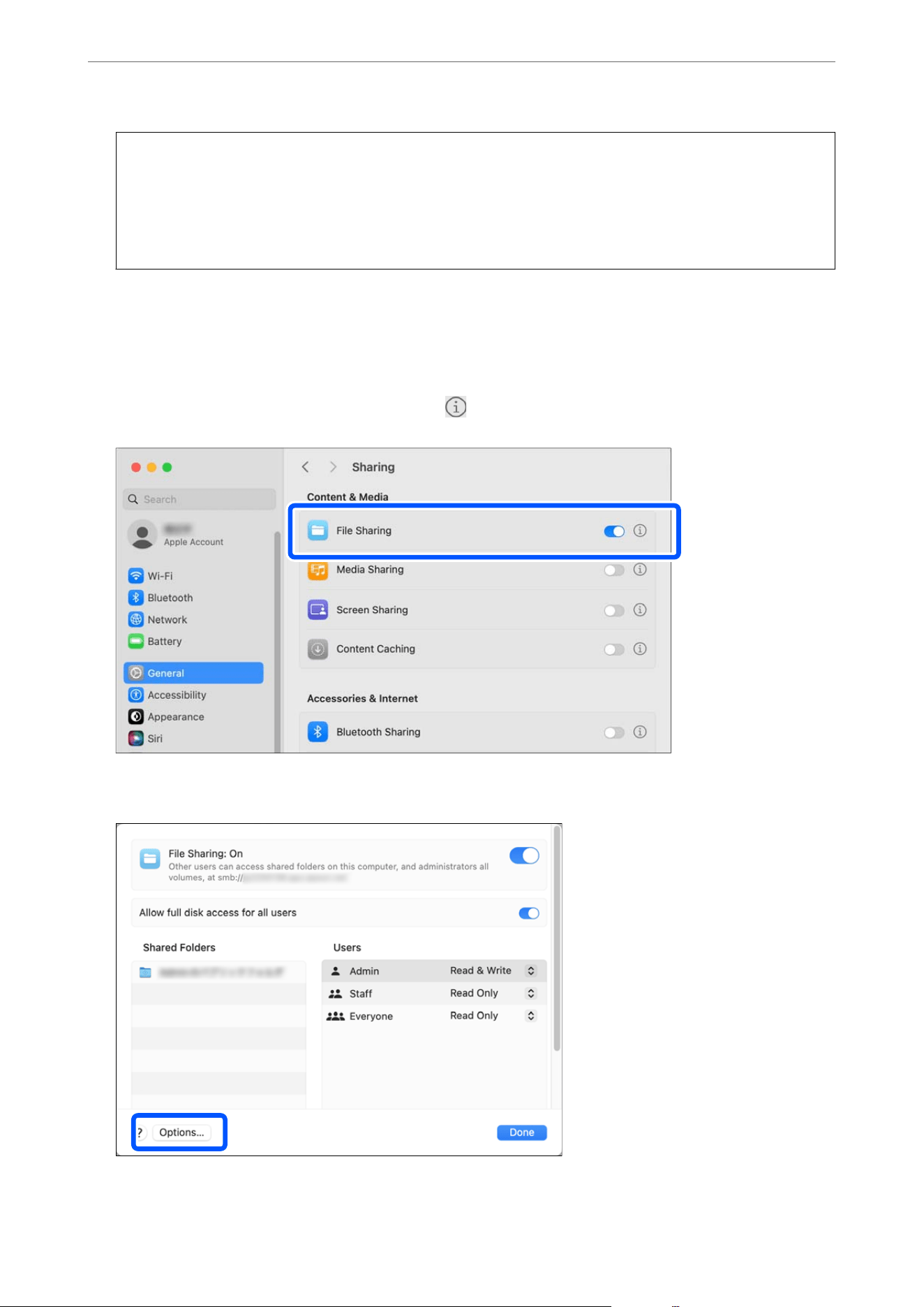The height and width of the screenshot is (1307, 924).
Task: Go forward with the right chevron
Action: [333, 466]
